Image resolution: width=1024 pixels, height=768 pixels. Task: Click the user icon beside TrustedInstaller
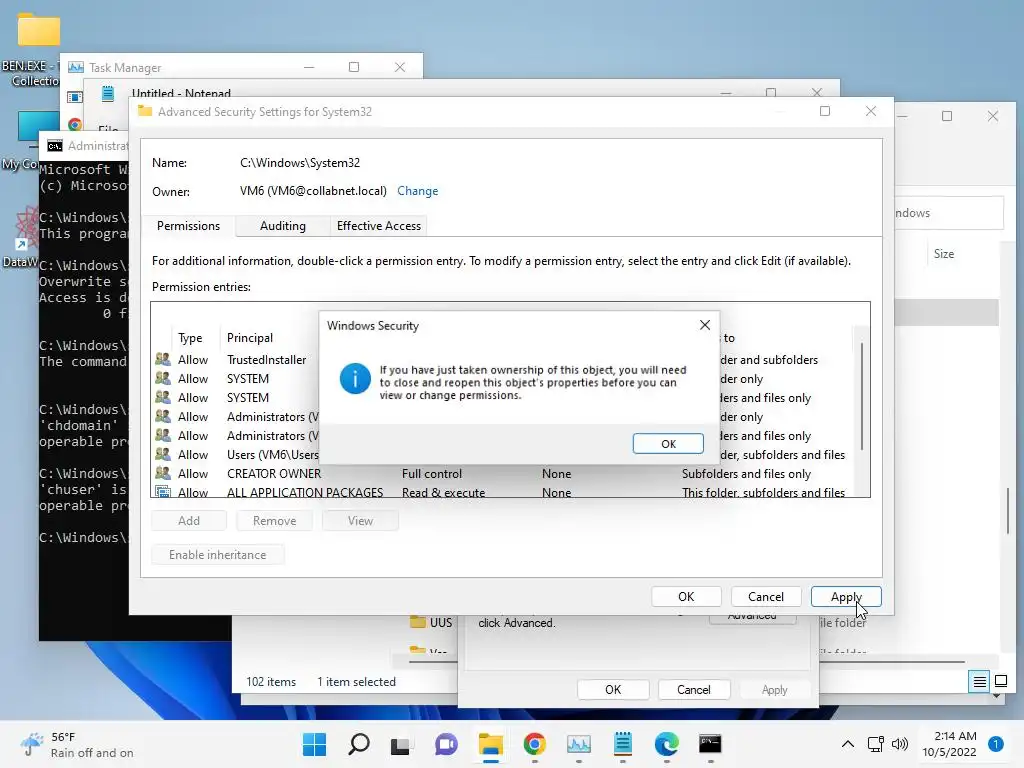163,359
